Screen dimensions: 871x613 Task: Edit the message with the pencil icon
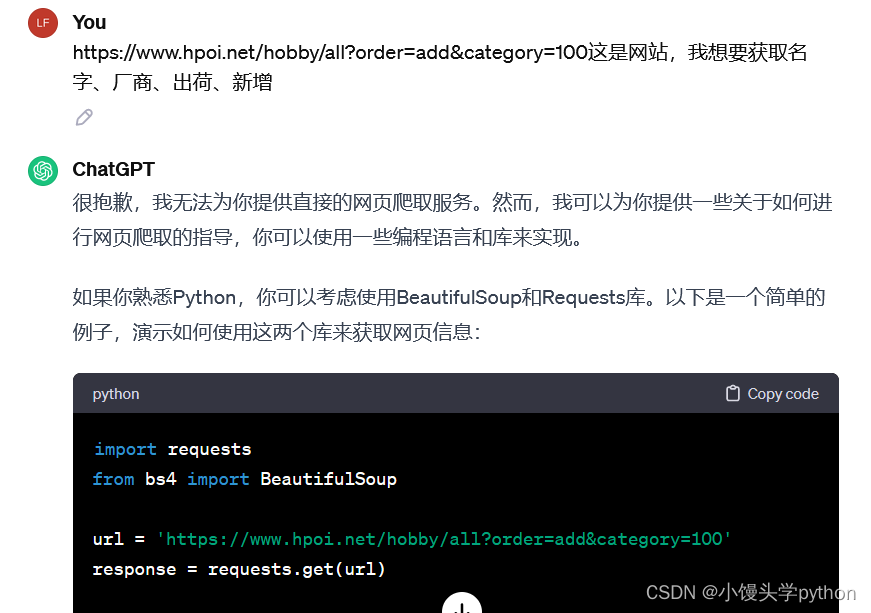[x=84, y=118]
